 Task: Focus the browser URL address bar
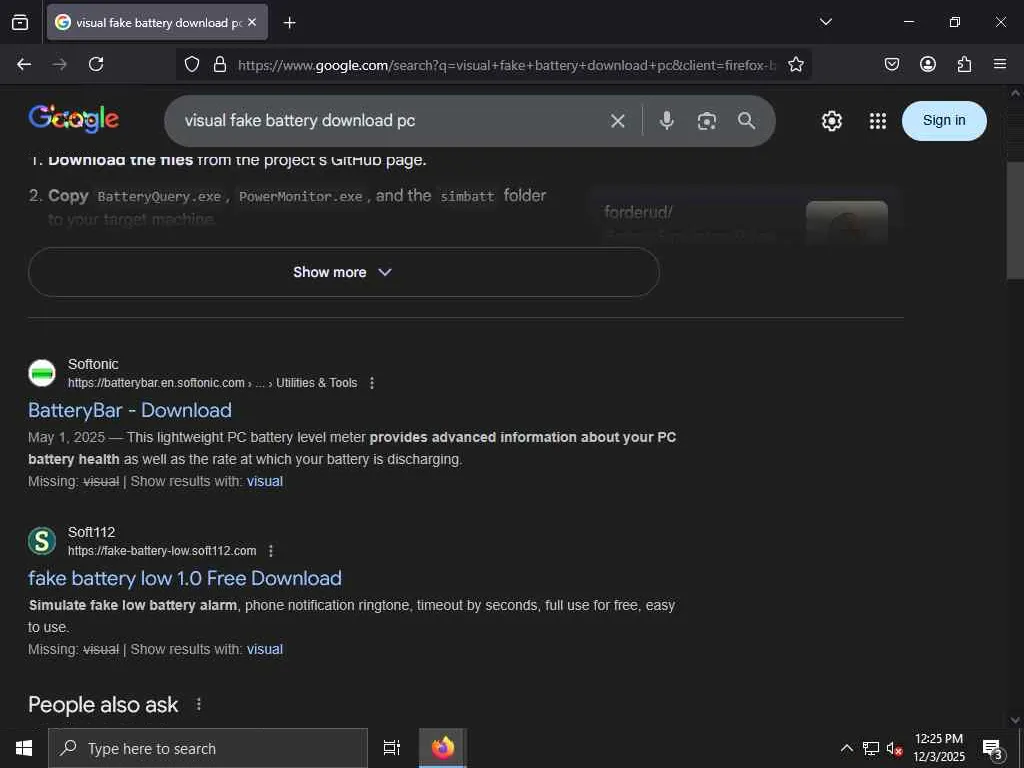click(506, 65)
